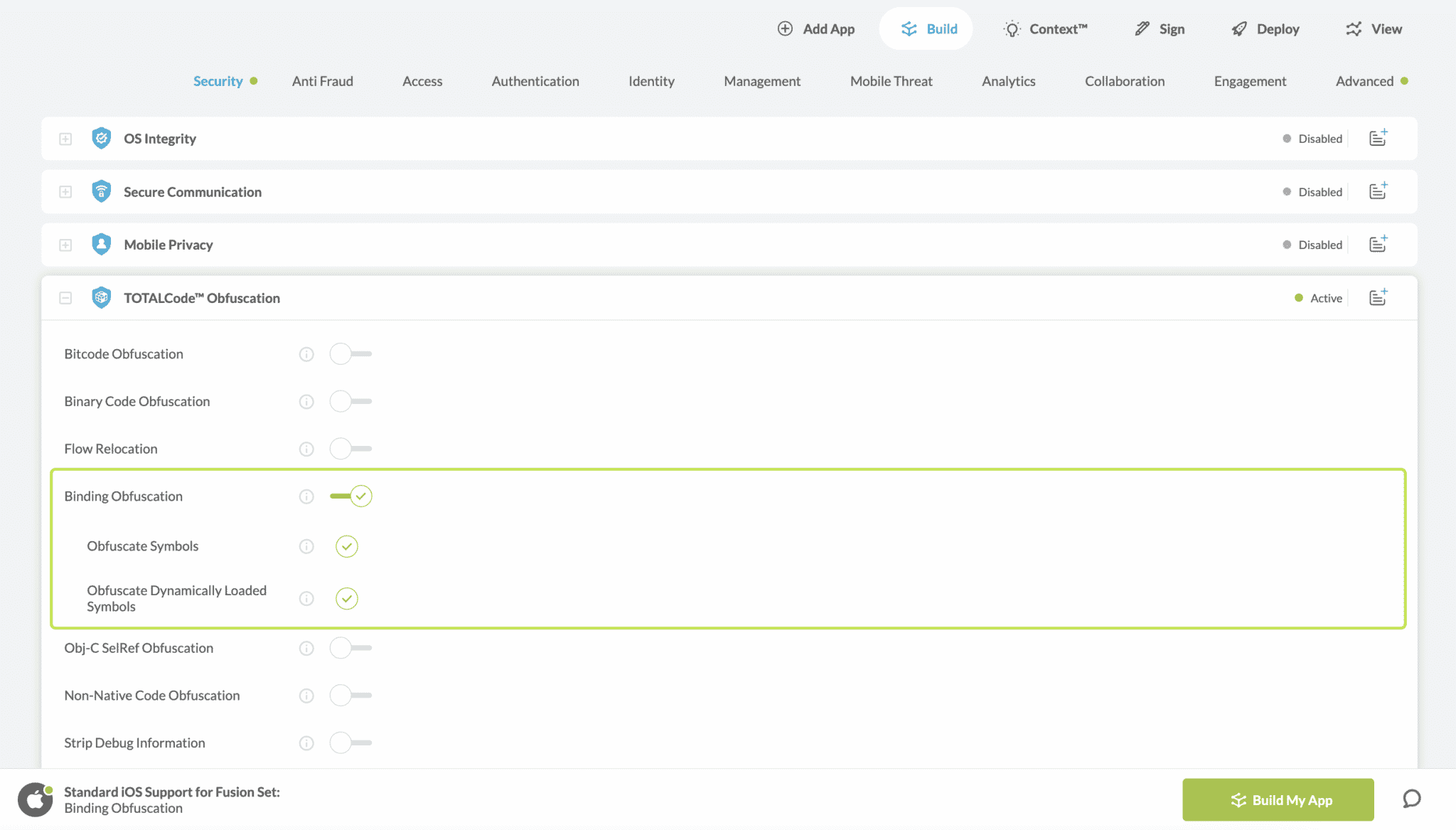Open the chat bubble in bottom corner
1456x830 pixels.
[x=1412, y=799]
